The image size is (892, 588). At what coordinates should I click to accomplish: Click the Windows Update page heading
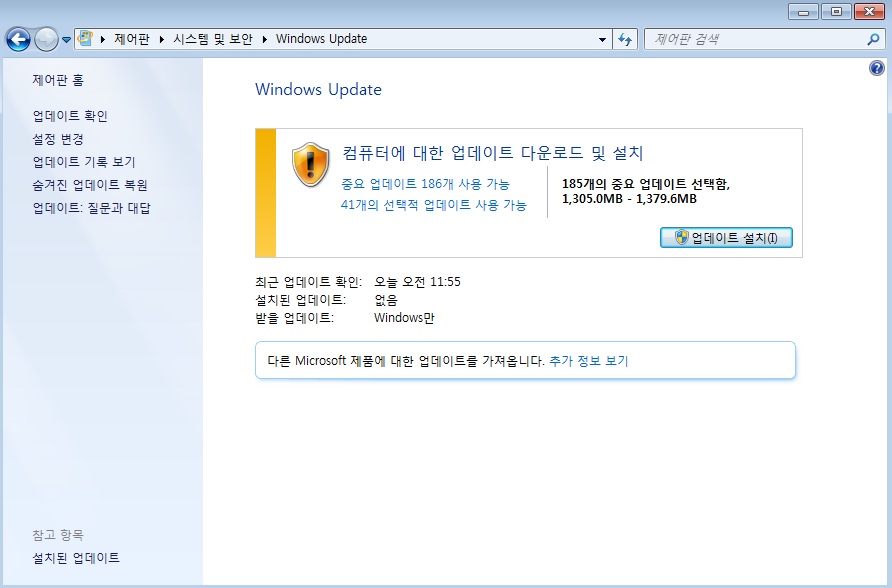coord(318,89)
